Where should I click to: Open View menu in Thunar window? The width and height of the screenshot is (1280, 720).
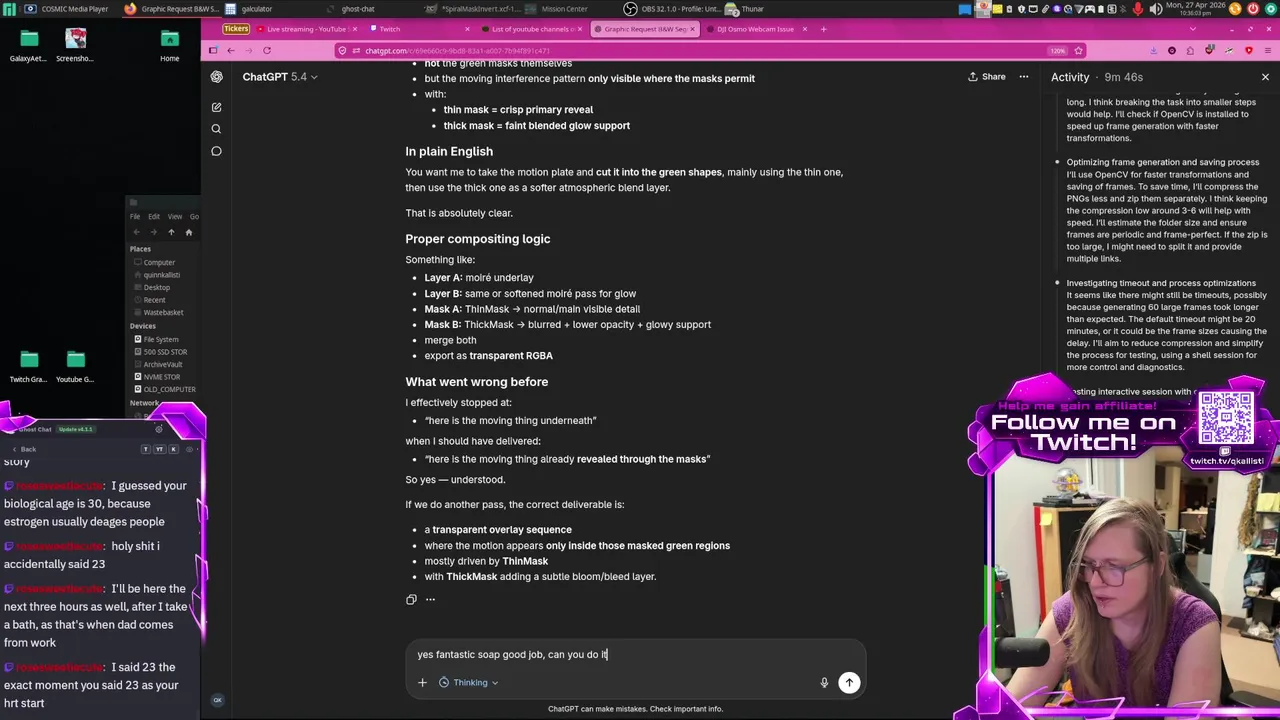[x=174, y=216]
